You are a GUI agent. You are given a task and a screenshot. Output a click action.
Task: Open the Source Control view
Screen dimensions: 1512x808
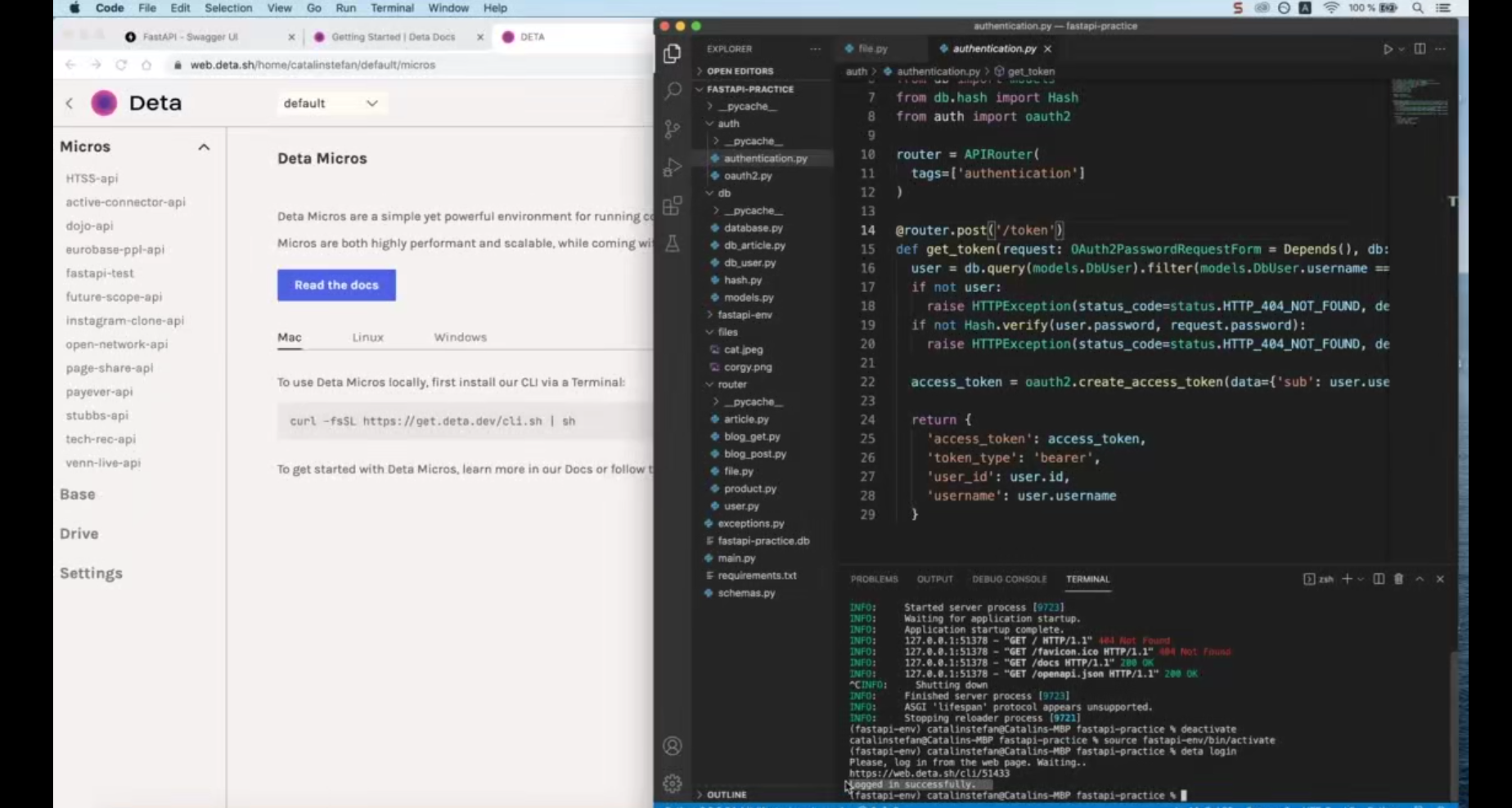(x=673, y=129)
